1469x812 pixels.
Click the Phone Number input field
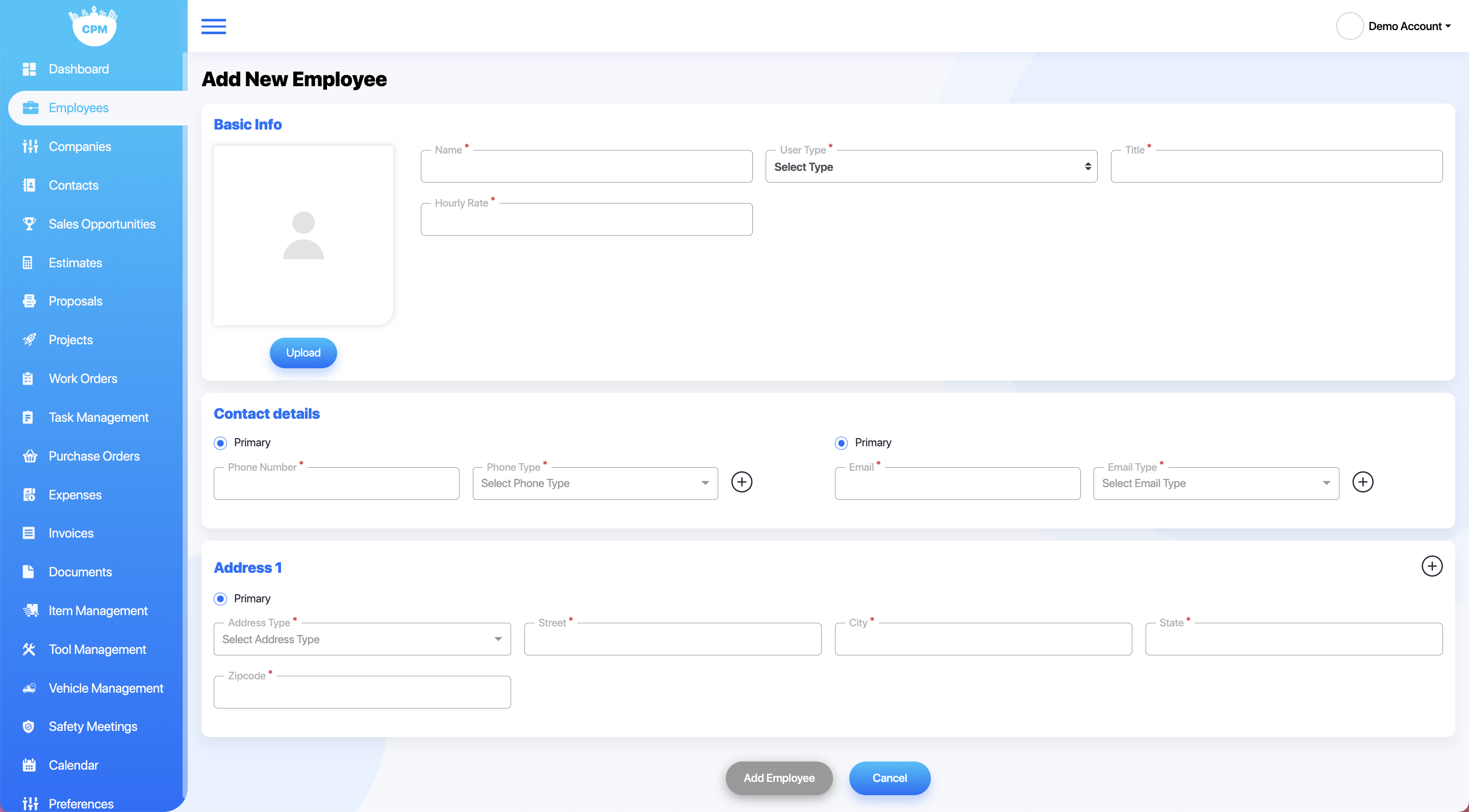point(337,484)
